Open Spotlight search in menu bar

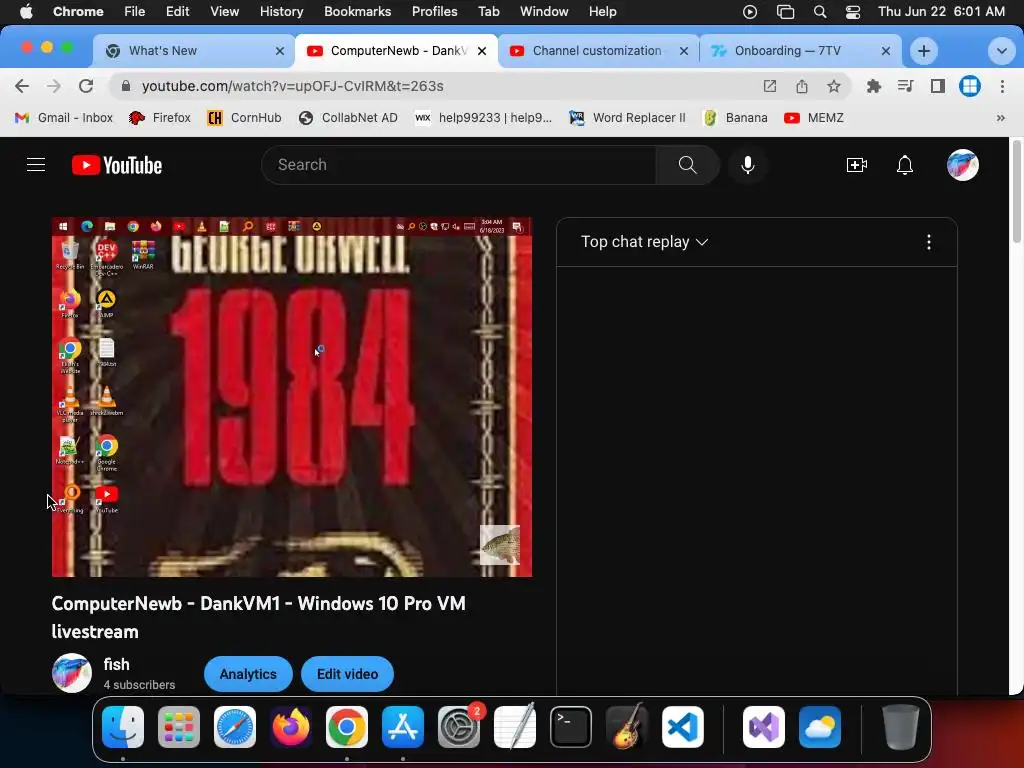tap(820, 12)
